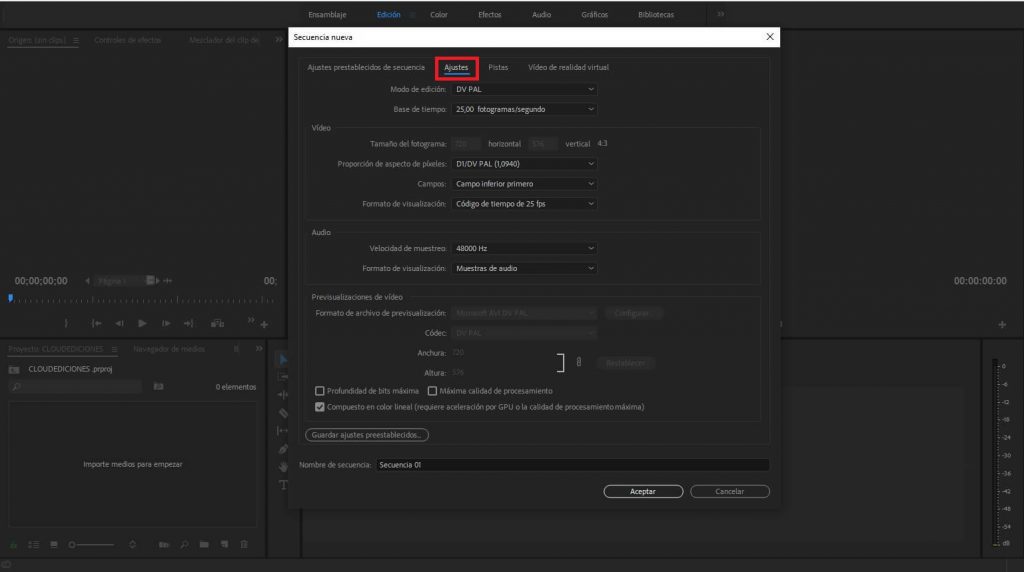Click the Project panel thumbnail zoom slider

[x=91, y=545]
